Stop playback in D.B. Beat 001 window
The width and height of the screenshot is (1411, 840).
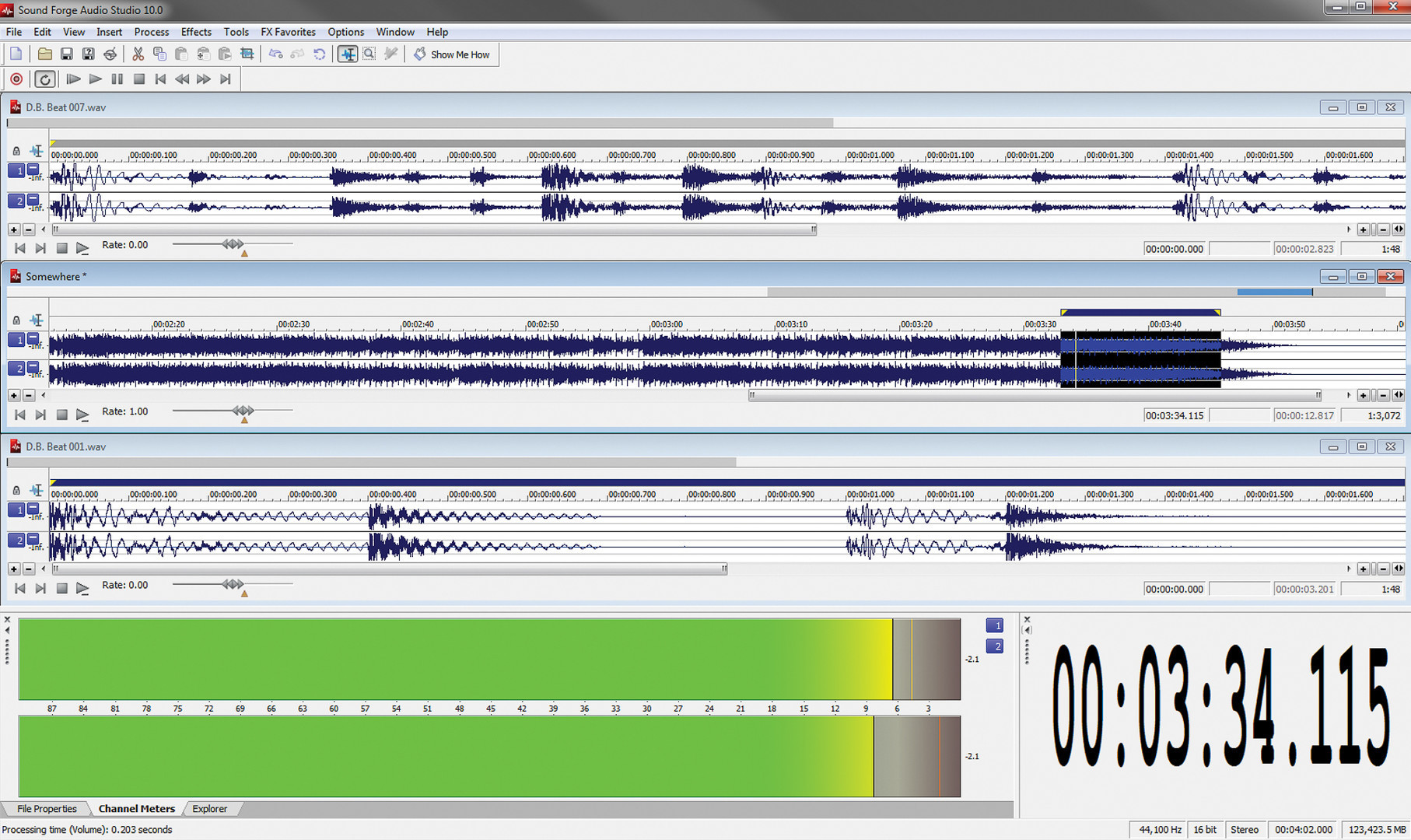click(x=62, y=589)
